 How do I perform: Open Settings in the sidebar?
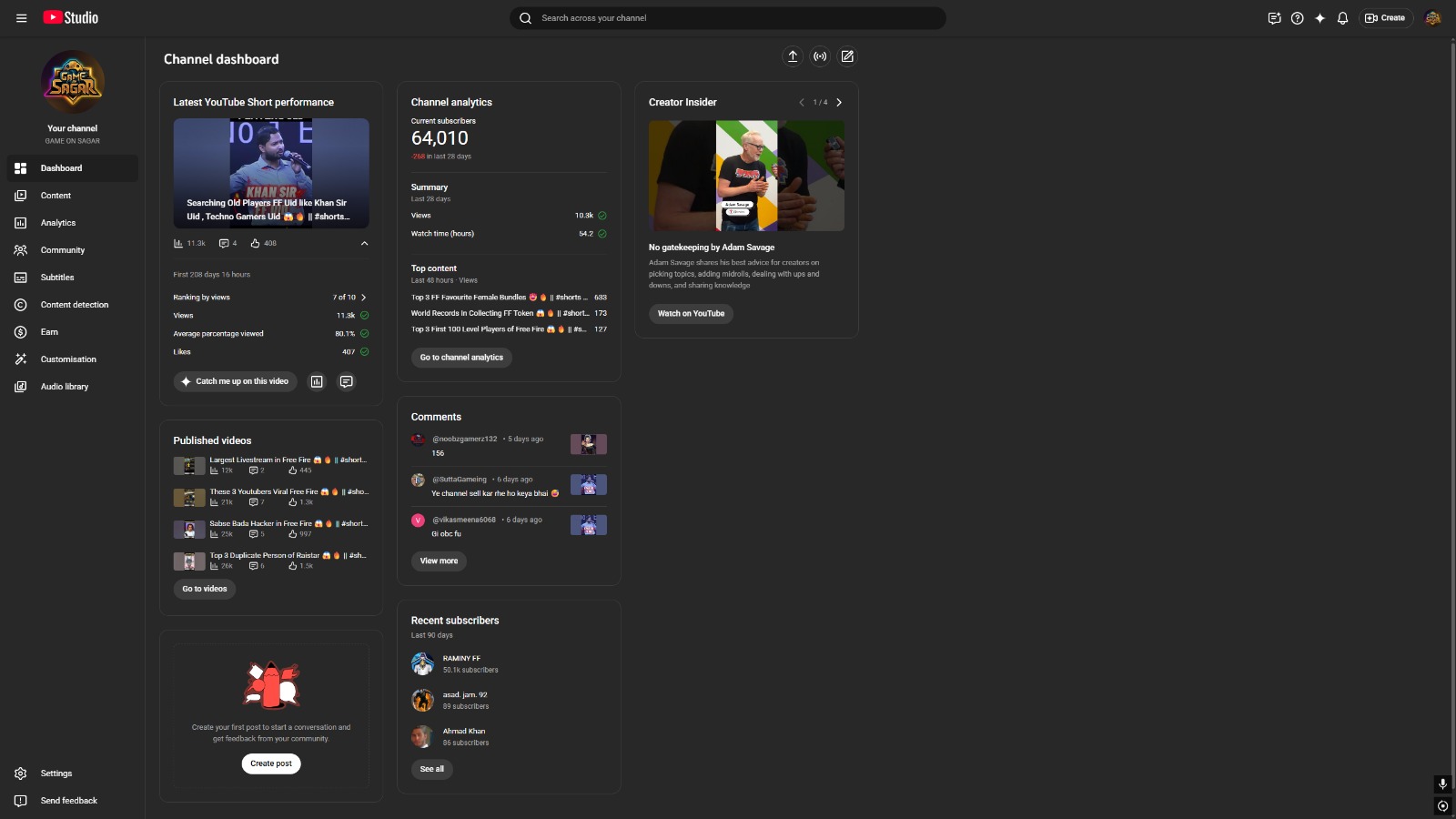point(73,773)
